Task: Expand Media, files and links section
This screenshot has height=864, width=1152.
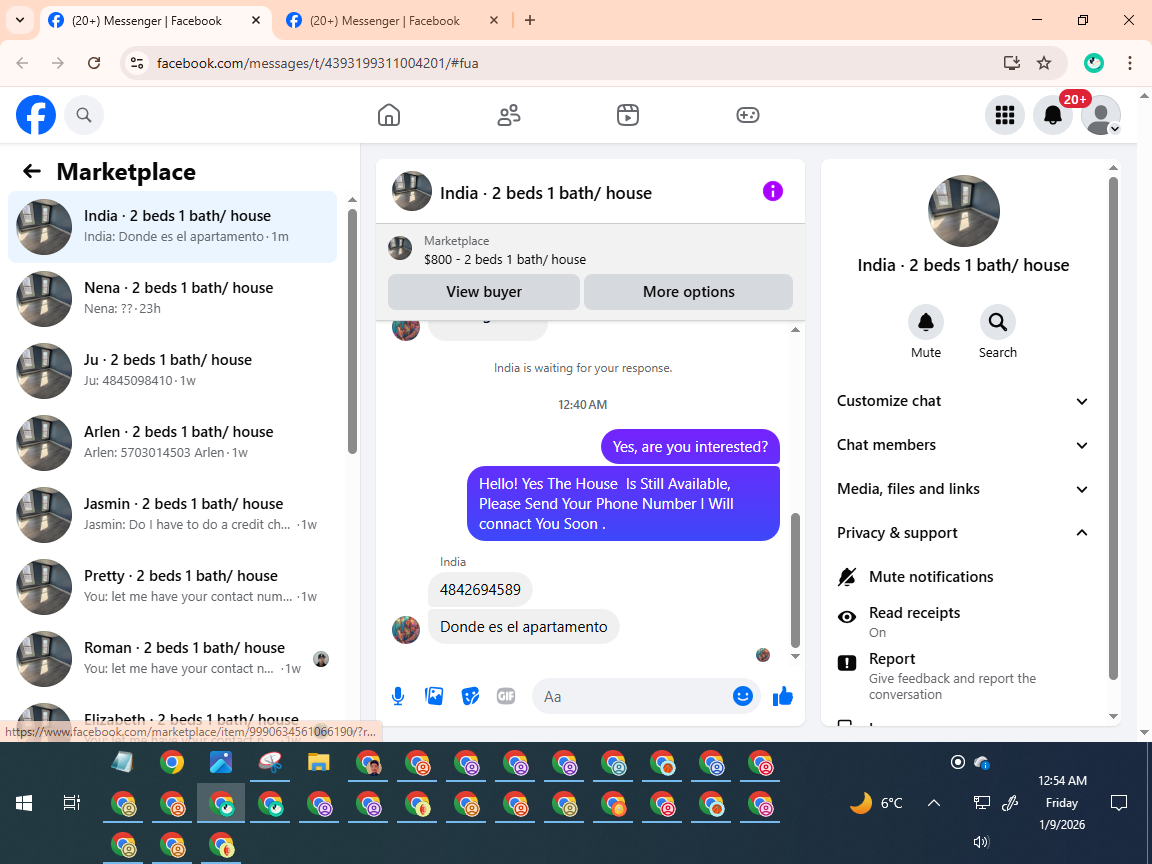Action: (x=962, y=489)
